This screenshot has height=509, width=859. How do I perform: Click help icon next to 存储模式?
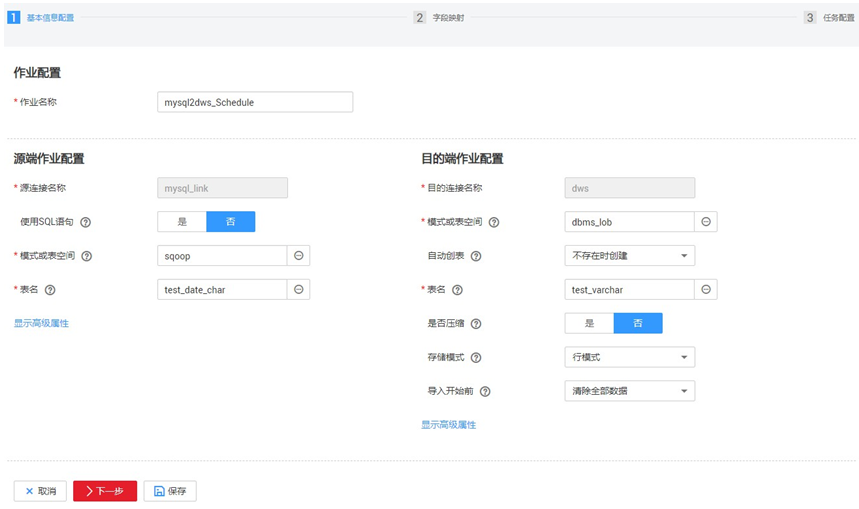click(476, 358)
